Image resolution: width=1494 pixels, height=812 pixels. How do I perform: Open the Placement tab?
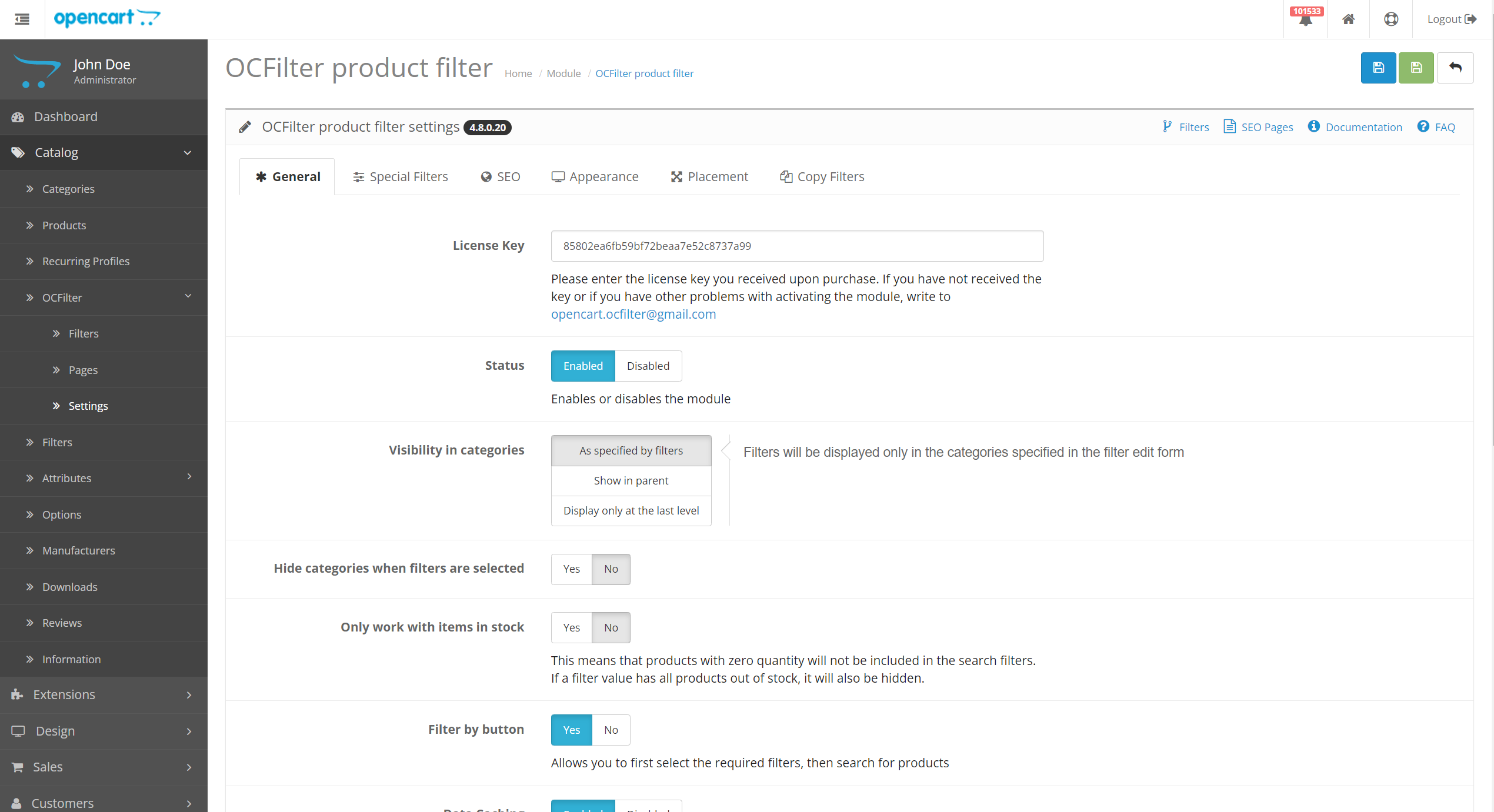pyautogui.click(x=709, y=176)
